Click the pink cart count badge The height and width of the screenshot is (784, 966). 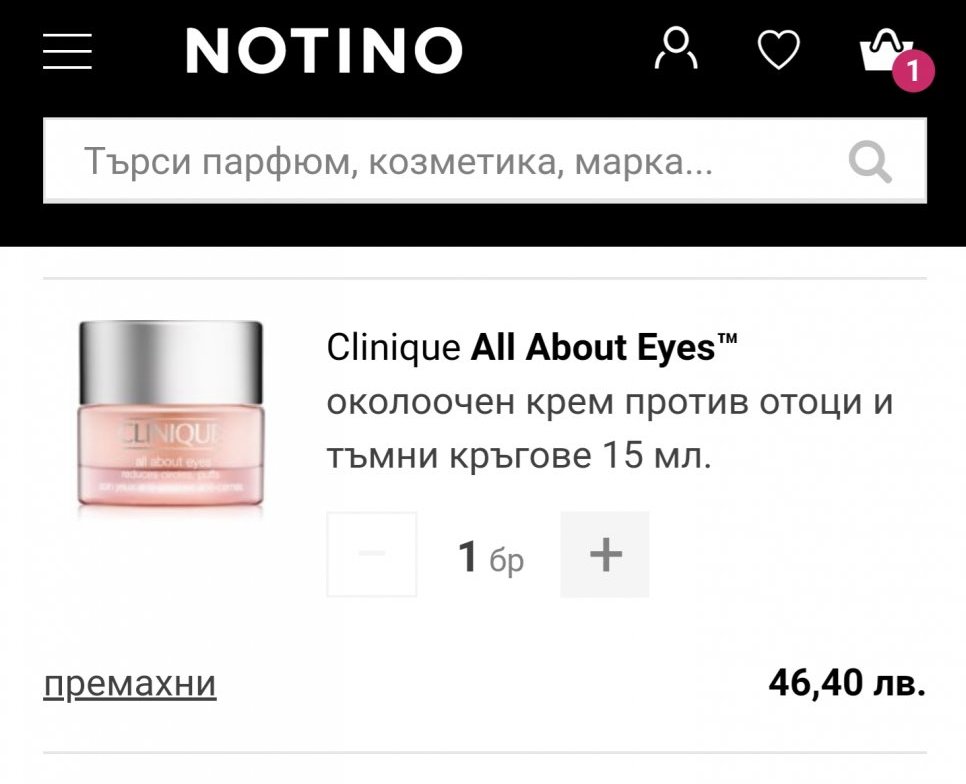point(914,71)
